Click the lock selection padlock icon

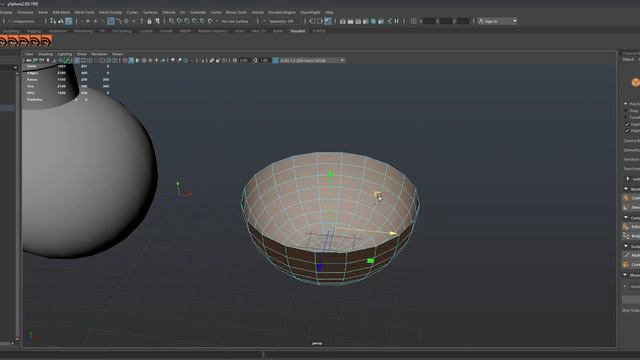click(149, 21)
